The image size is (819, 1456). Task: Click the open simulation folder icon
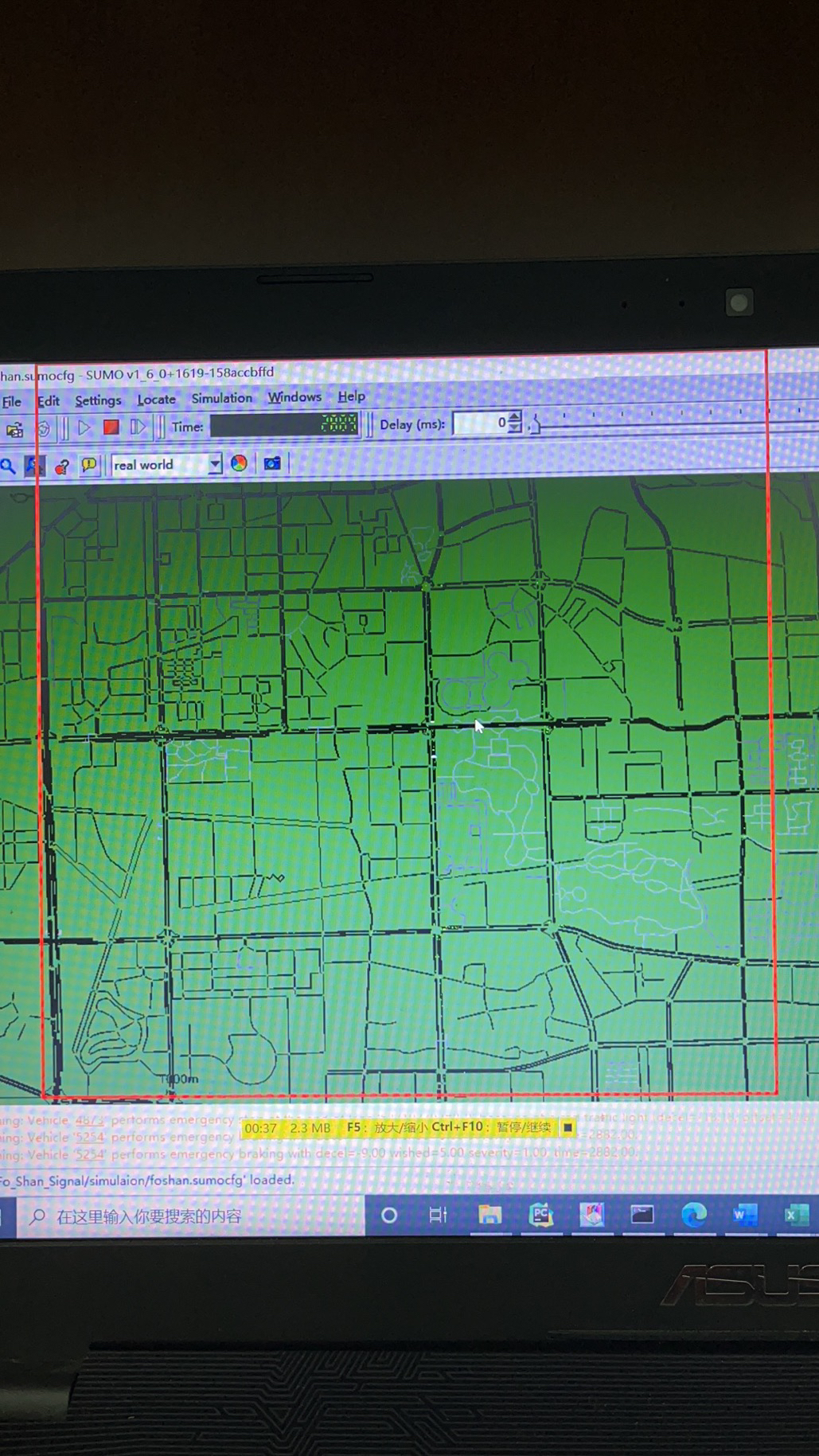(x=15, y=430)
